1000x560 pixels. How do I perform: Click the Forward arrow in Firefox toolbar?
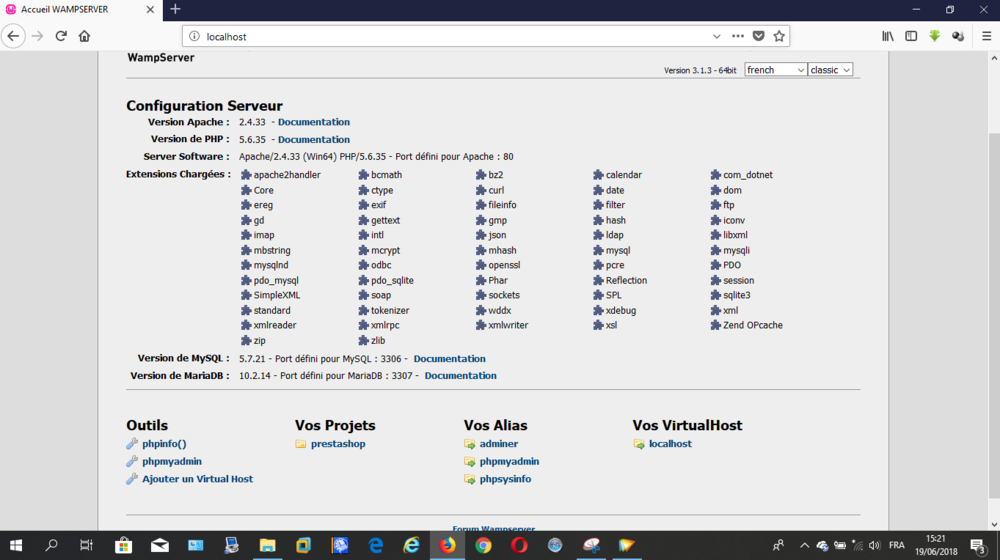(x=38, y=36)
